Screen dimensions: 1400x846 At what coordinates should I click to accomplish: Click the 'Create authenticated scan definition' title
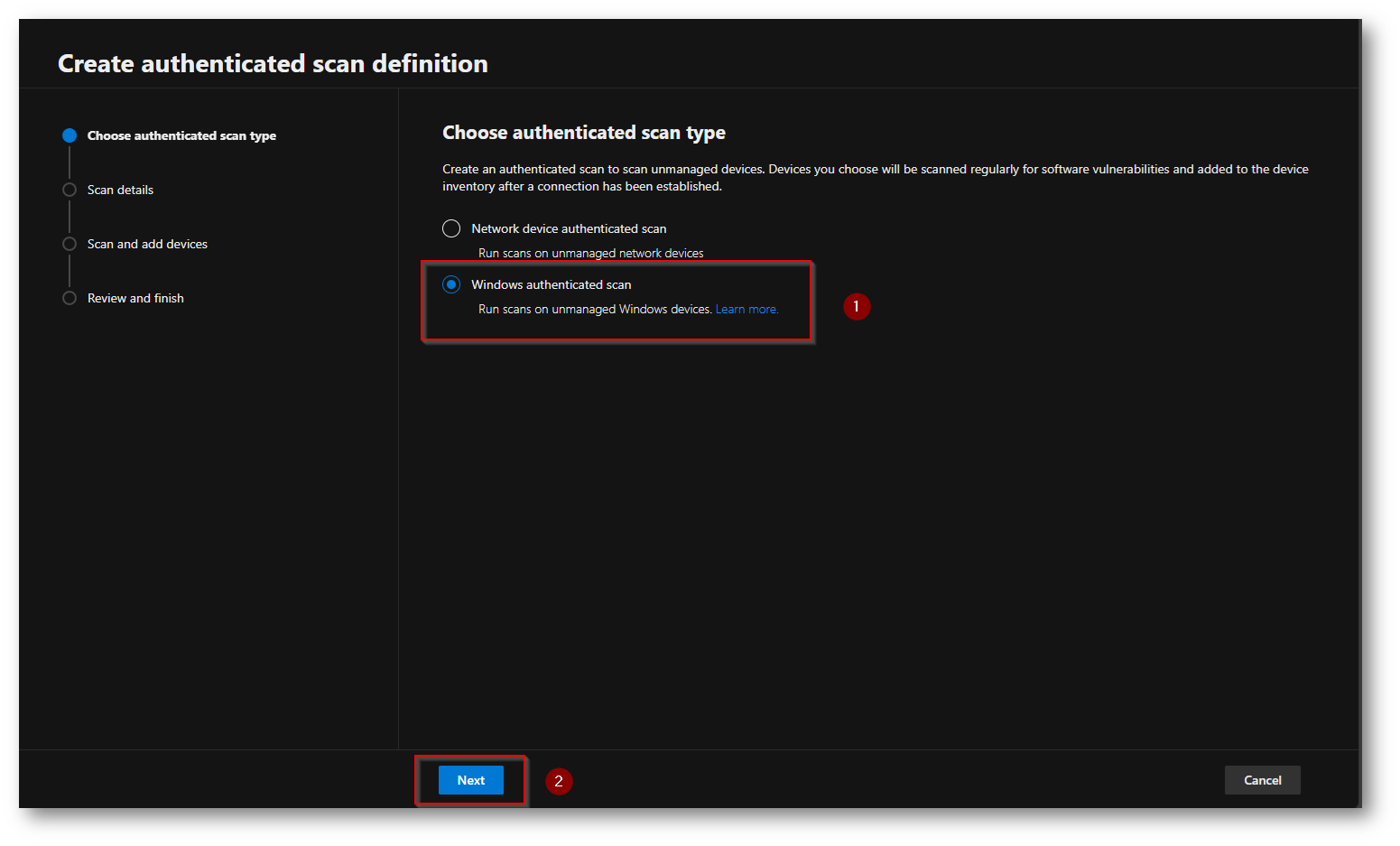tap(273, 63)
